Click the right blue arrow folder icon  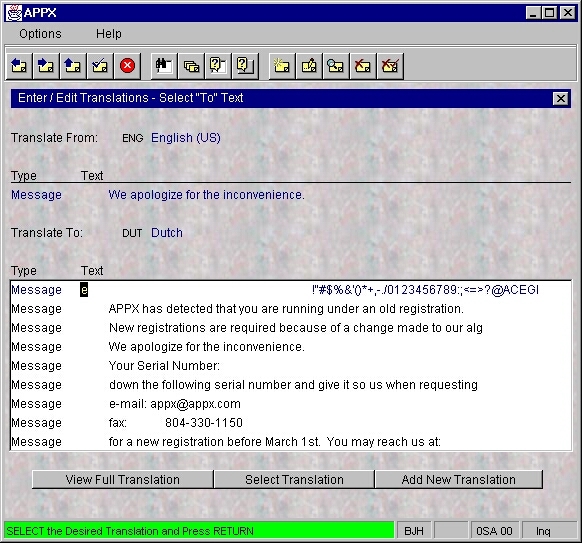pos(46,66)
